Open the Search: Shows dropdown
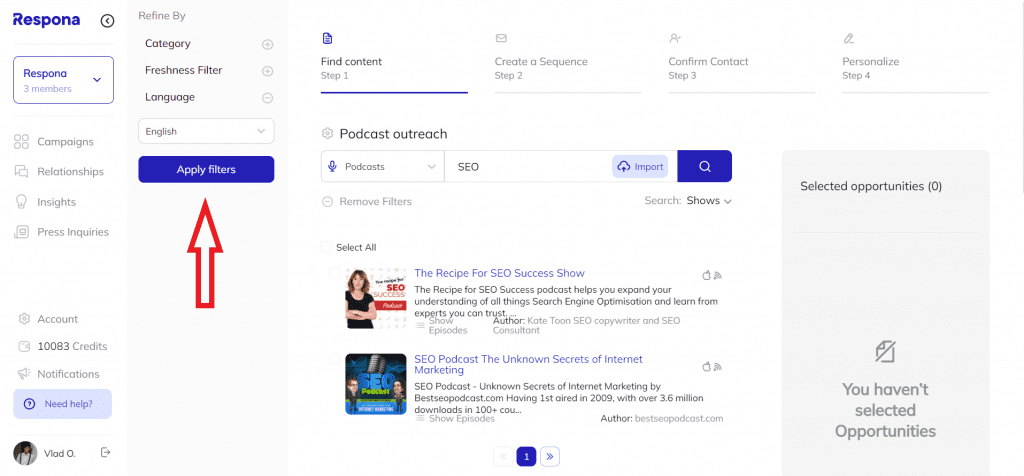1024x476 pixels. 709,200
